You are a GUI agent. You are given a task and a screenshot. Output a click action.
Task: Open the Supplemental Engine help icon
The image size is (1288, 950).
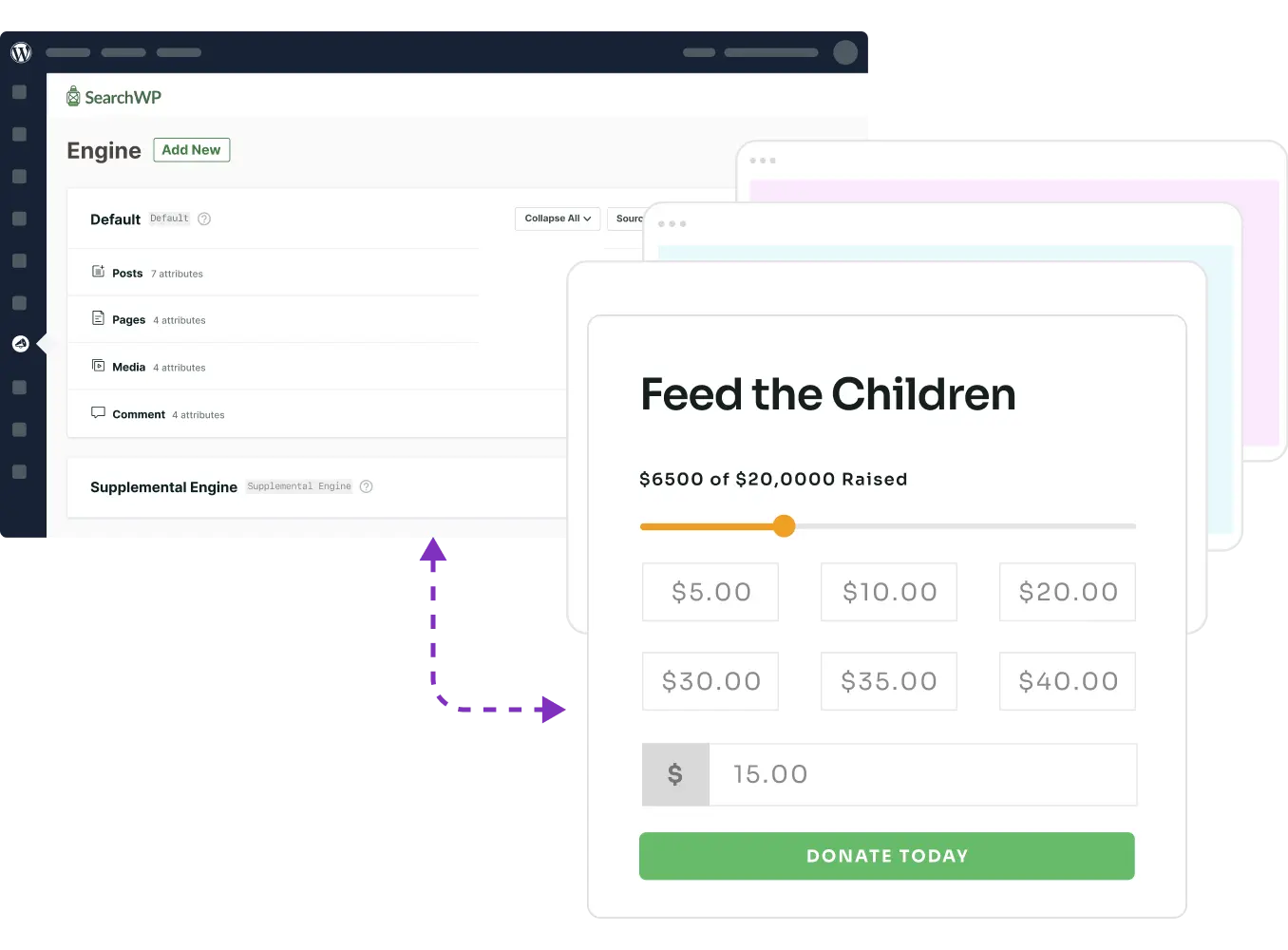pyautogui.click(x=366, y=486)
